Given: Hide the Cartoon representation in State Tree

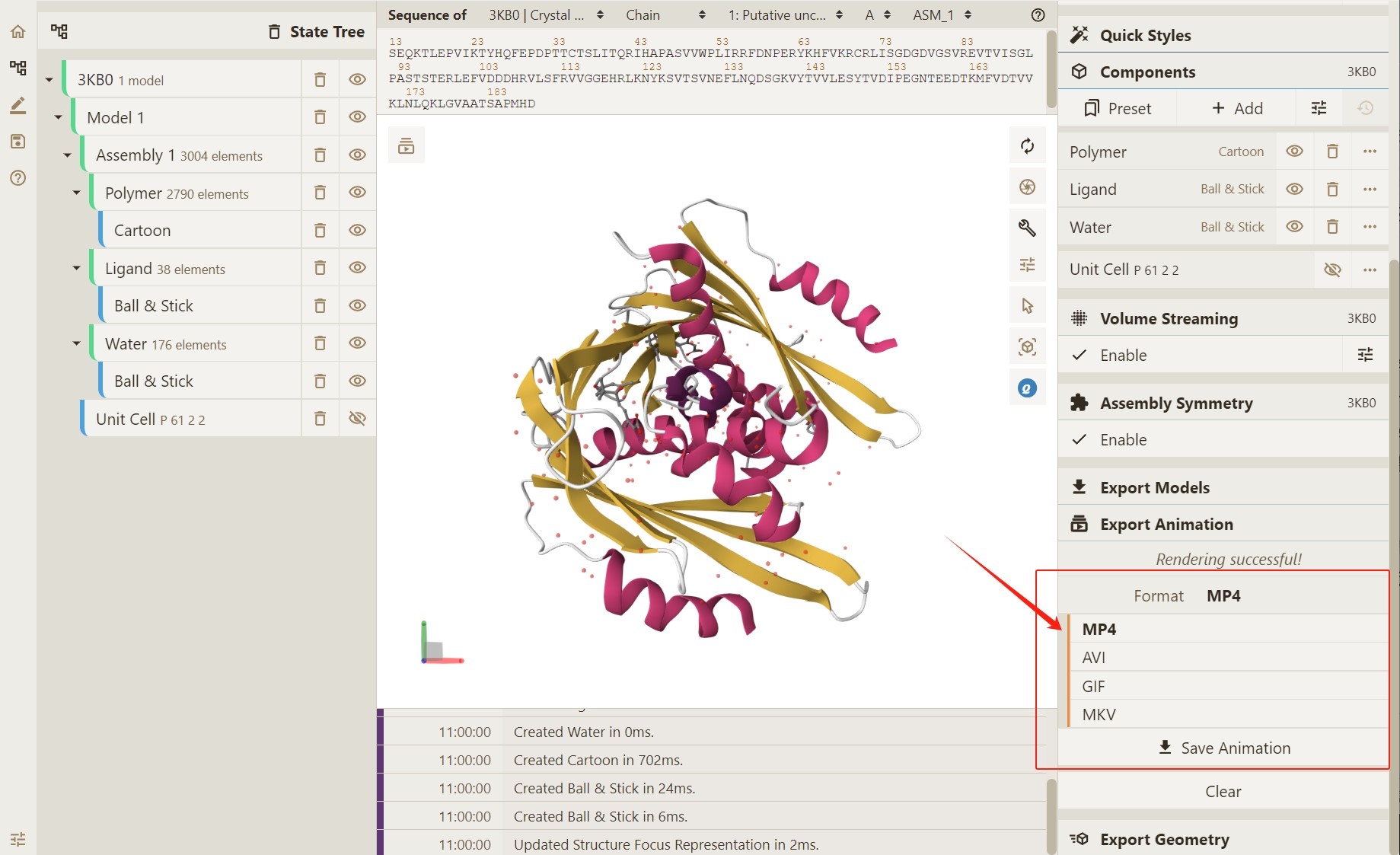Looking at the screenshot, I should [x=357, y=230].
